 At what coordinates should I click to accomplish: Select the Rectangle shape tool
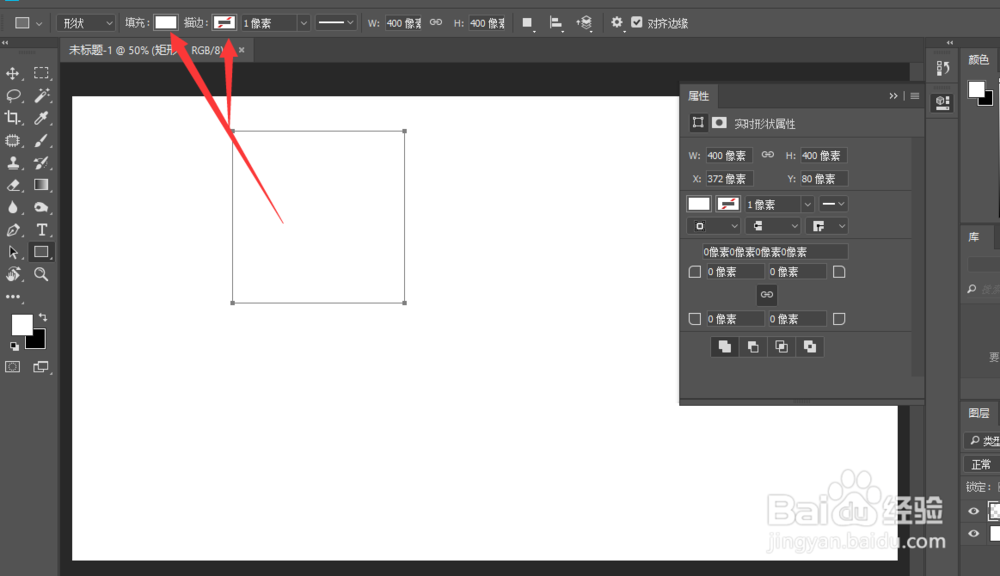tap(41, 252)
